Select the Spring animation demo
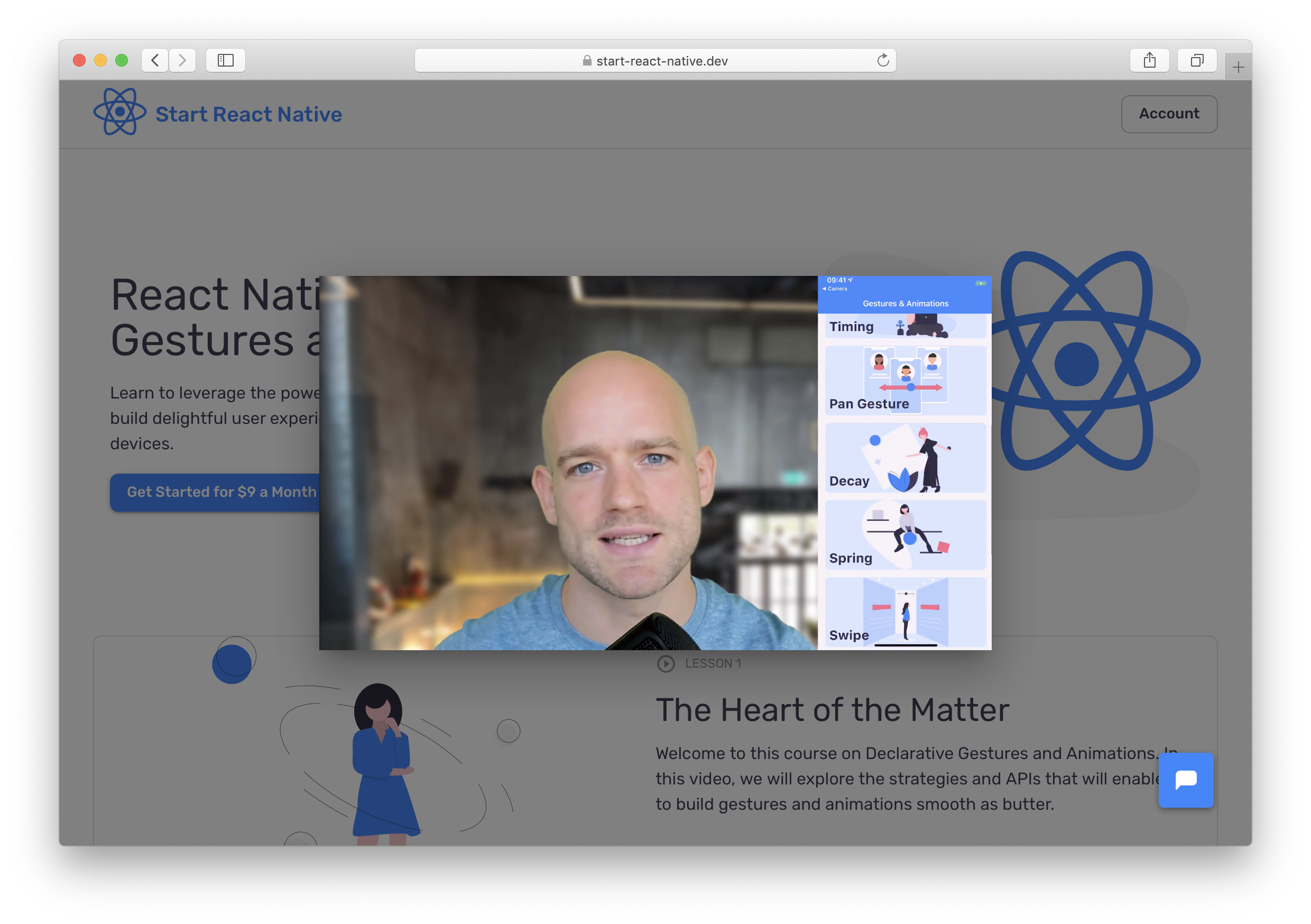This screenshot has width=1311, height=924. (905, 534)
